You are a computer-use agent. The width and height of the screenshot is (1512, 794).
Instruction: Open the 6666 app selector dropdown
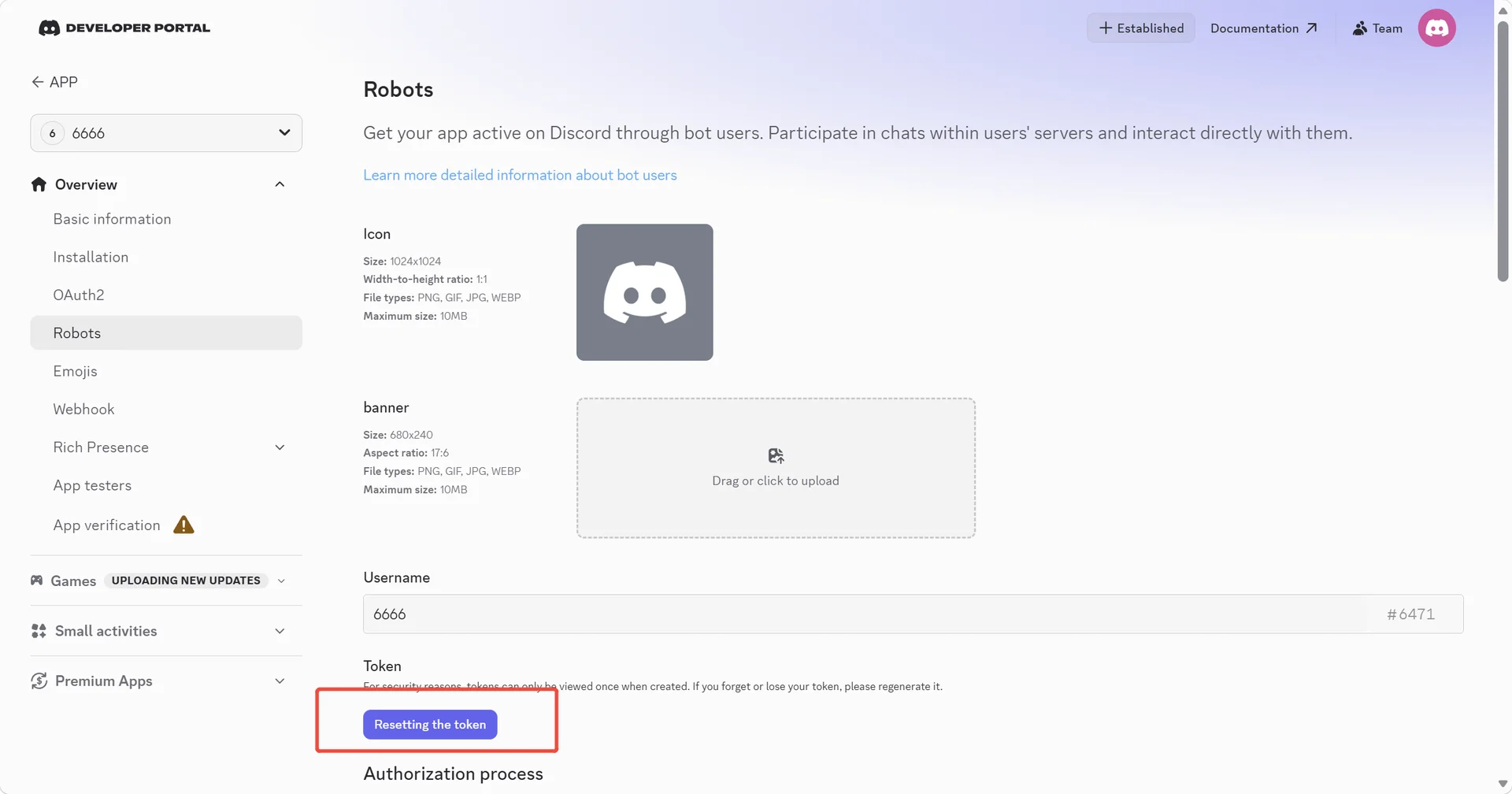[166, 133]
